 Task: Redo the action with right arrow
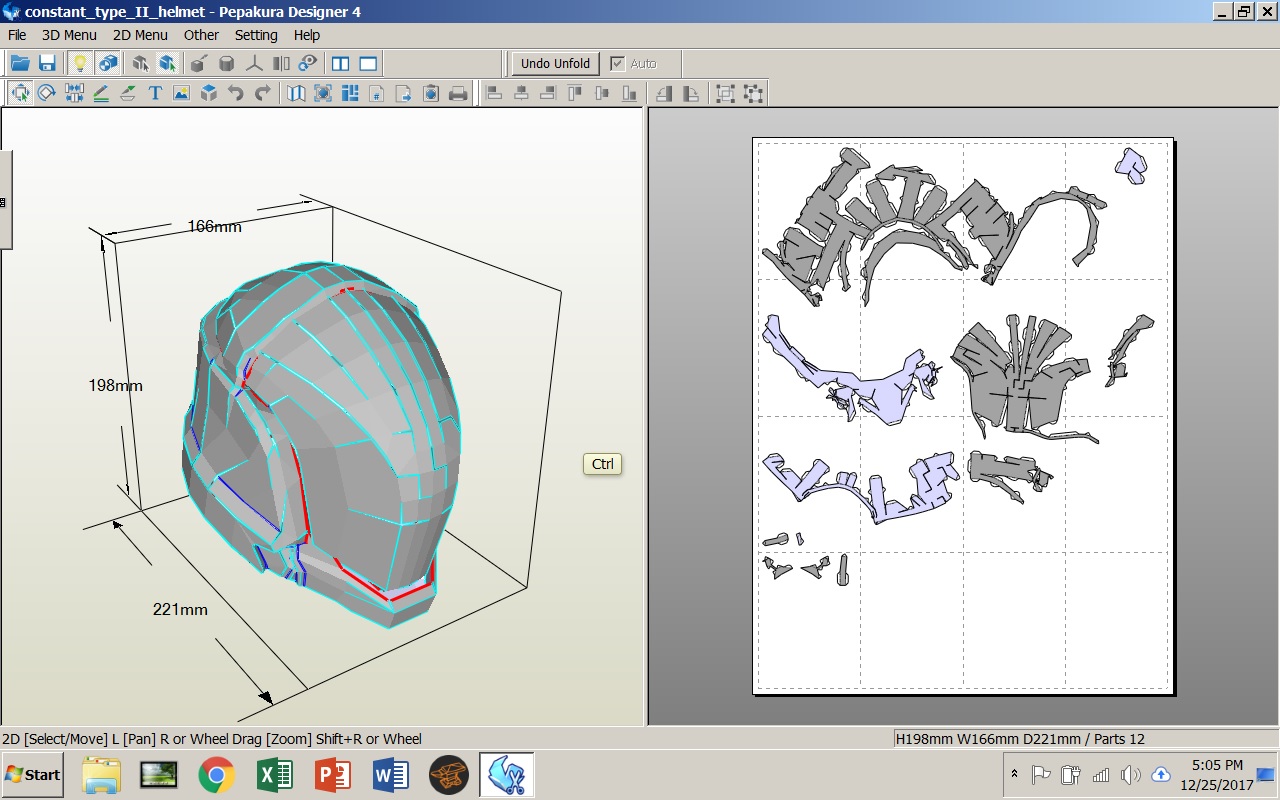[263, 93]
